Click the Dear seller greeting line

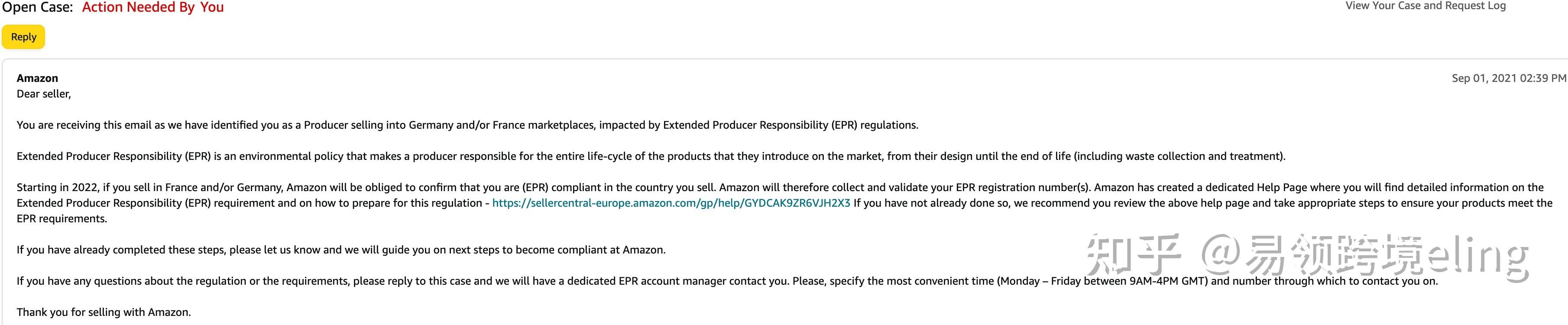(x=44, y=94)
